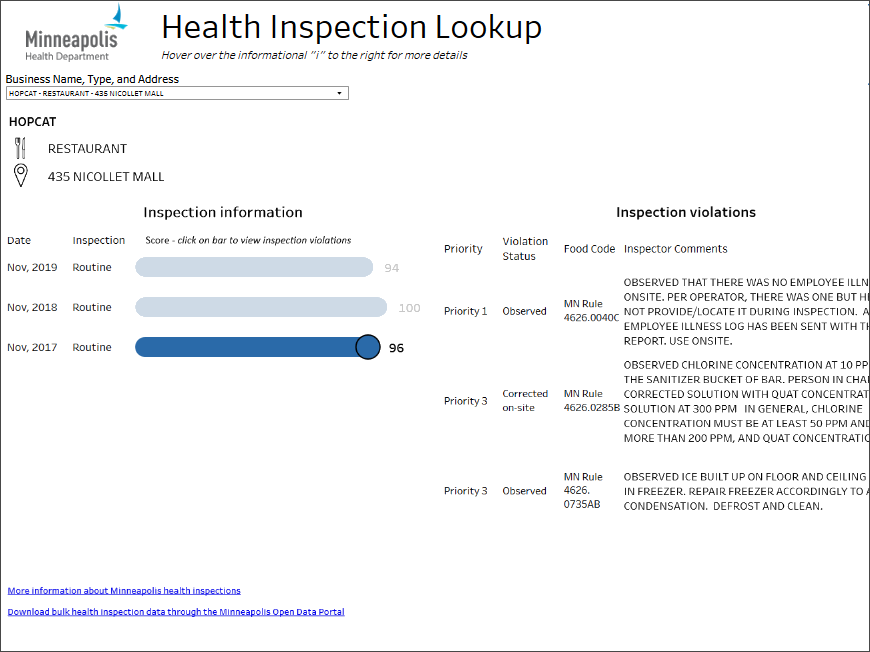Select the Nov, 2017 score bar (96)
870x652 pixels.
point(257,347)
